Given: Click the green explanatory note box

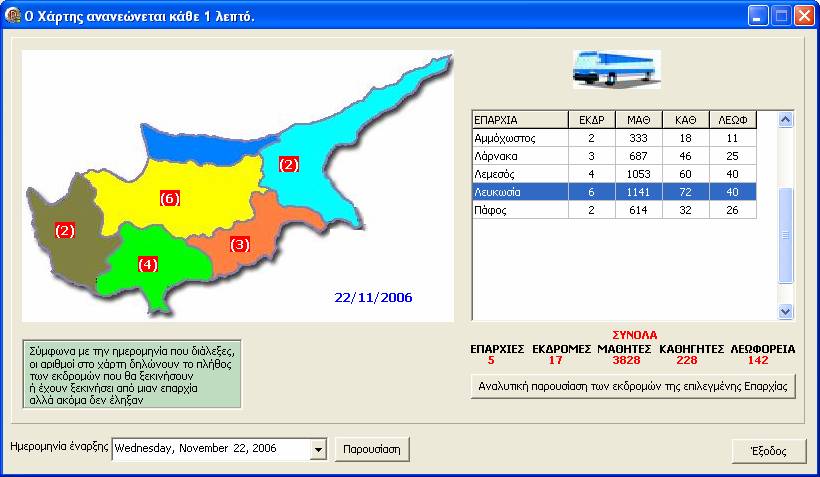Looking at the screenshot, I should coord(132,374).
